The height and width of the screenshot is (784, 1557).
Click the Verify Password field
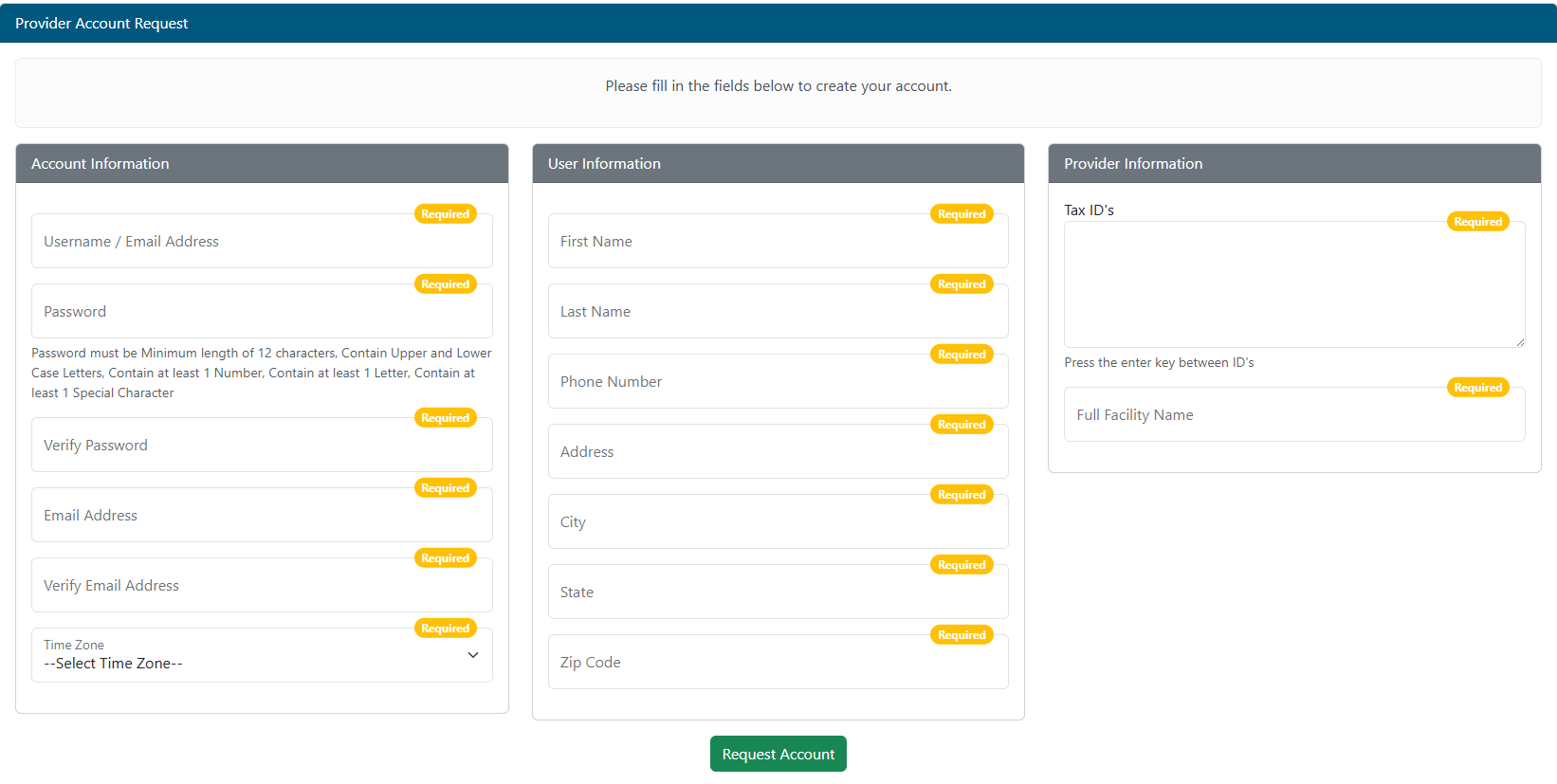(x=262, y=446)
